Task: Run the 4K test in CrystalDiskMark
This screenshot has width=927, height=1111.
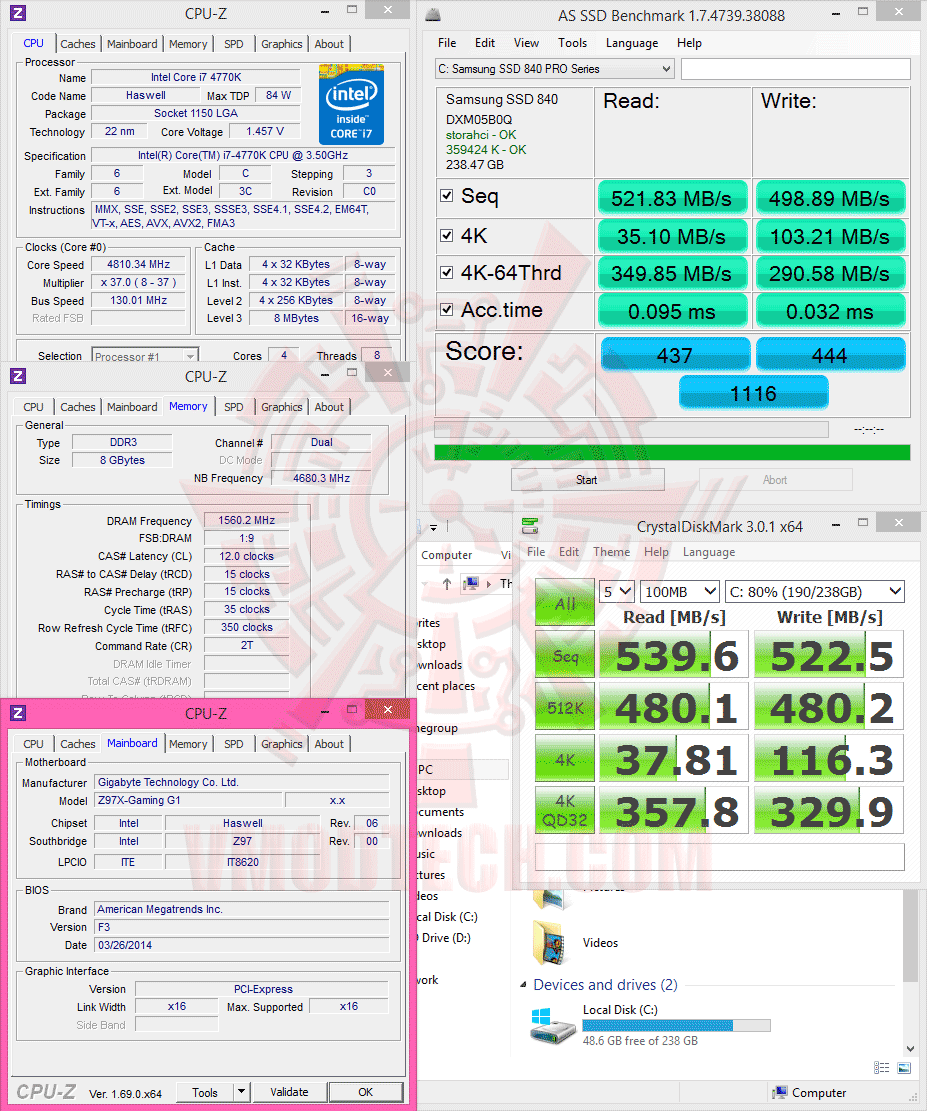Action: pos(565,759)
